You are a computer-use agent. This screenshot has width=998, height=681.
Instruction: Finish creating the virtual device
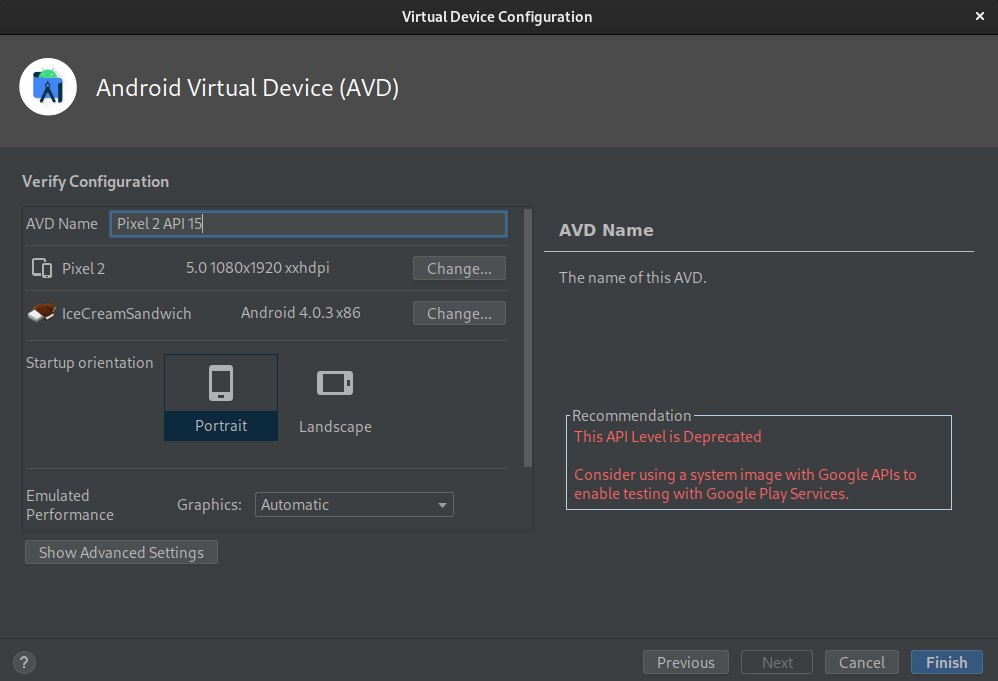(x=946, y=663)
